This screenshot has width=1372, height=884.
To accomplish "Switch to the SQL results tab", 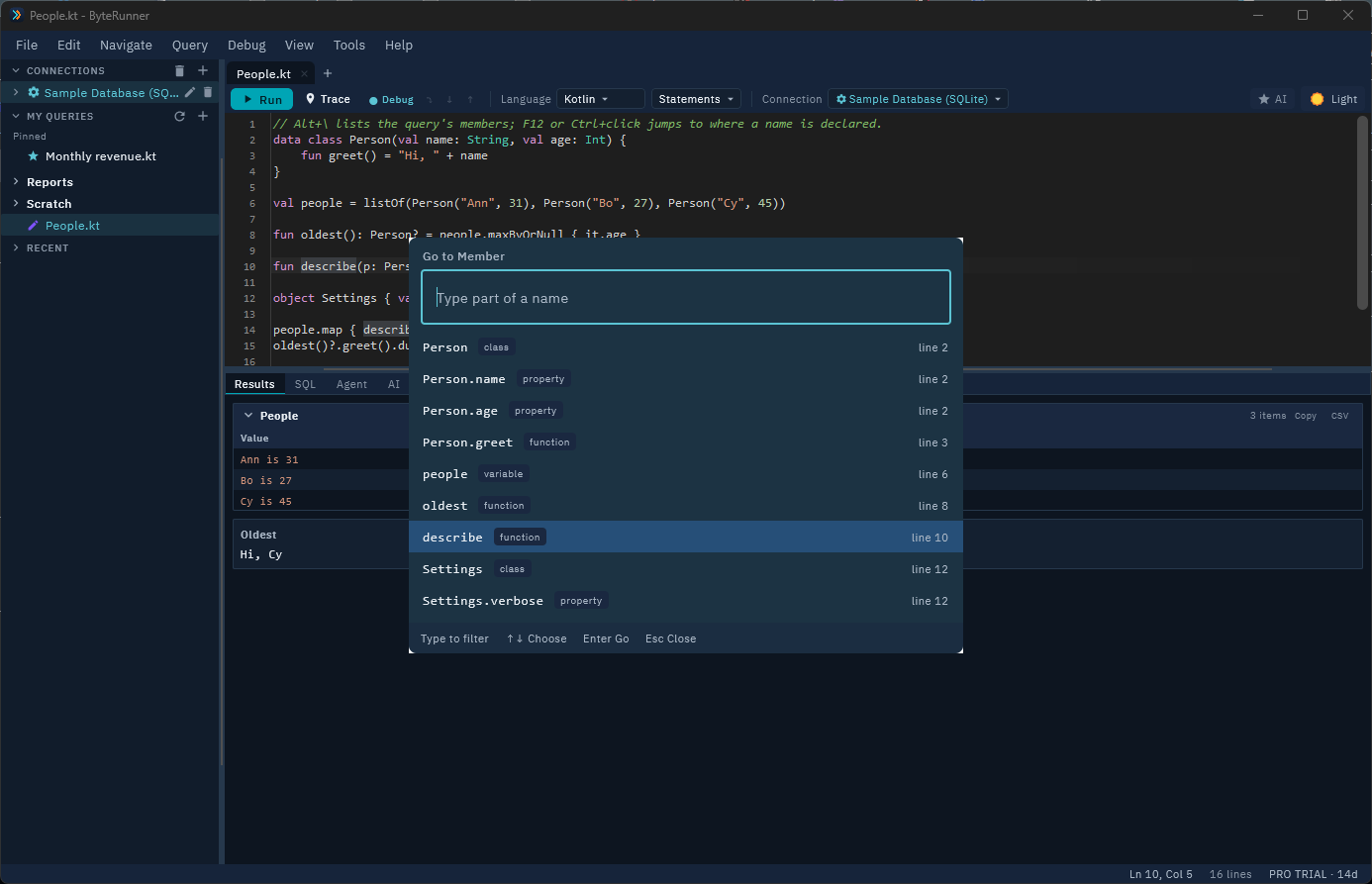I will [x=305, y=384].
